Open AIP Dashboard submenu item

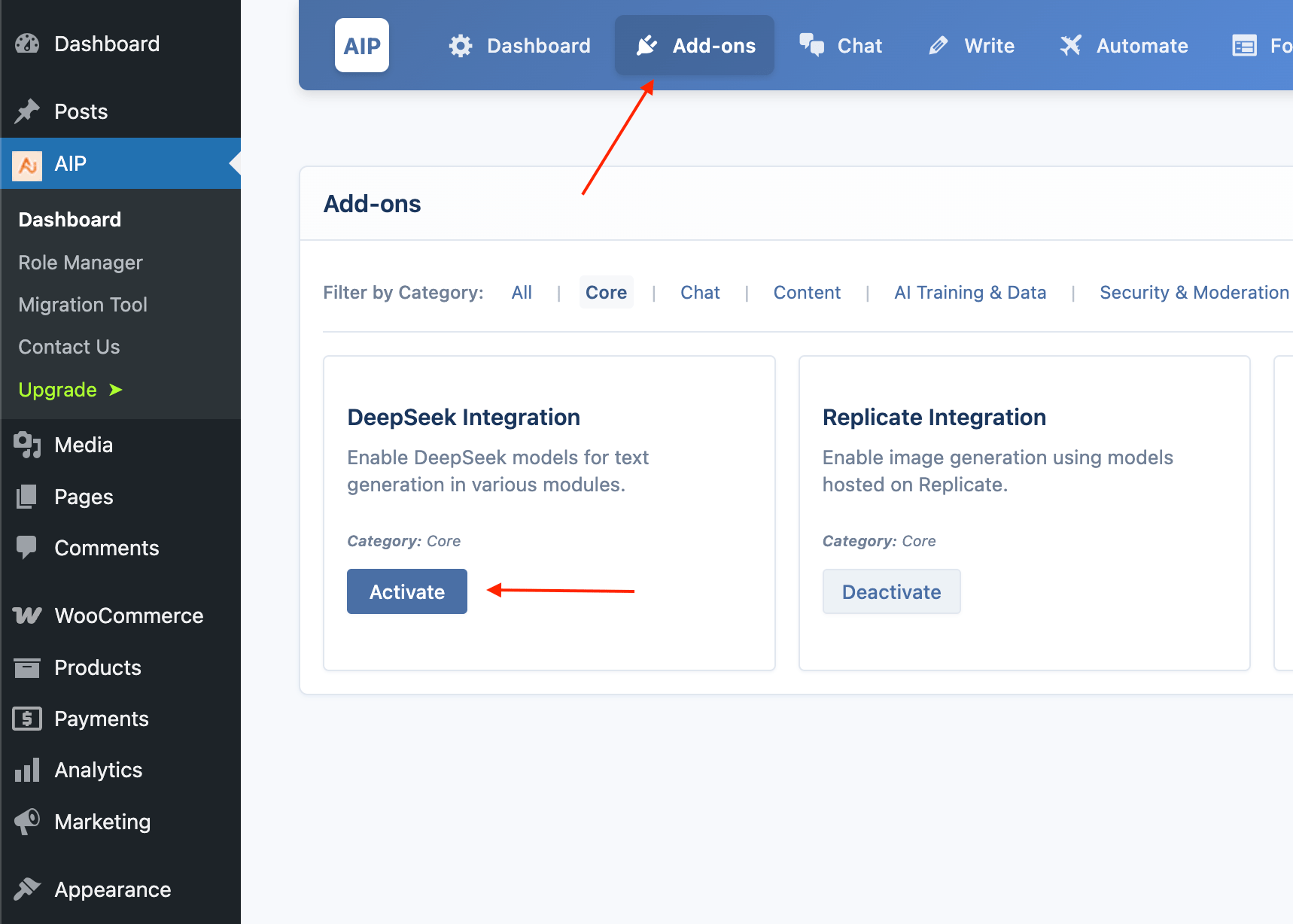[x=70, y=220]
